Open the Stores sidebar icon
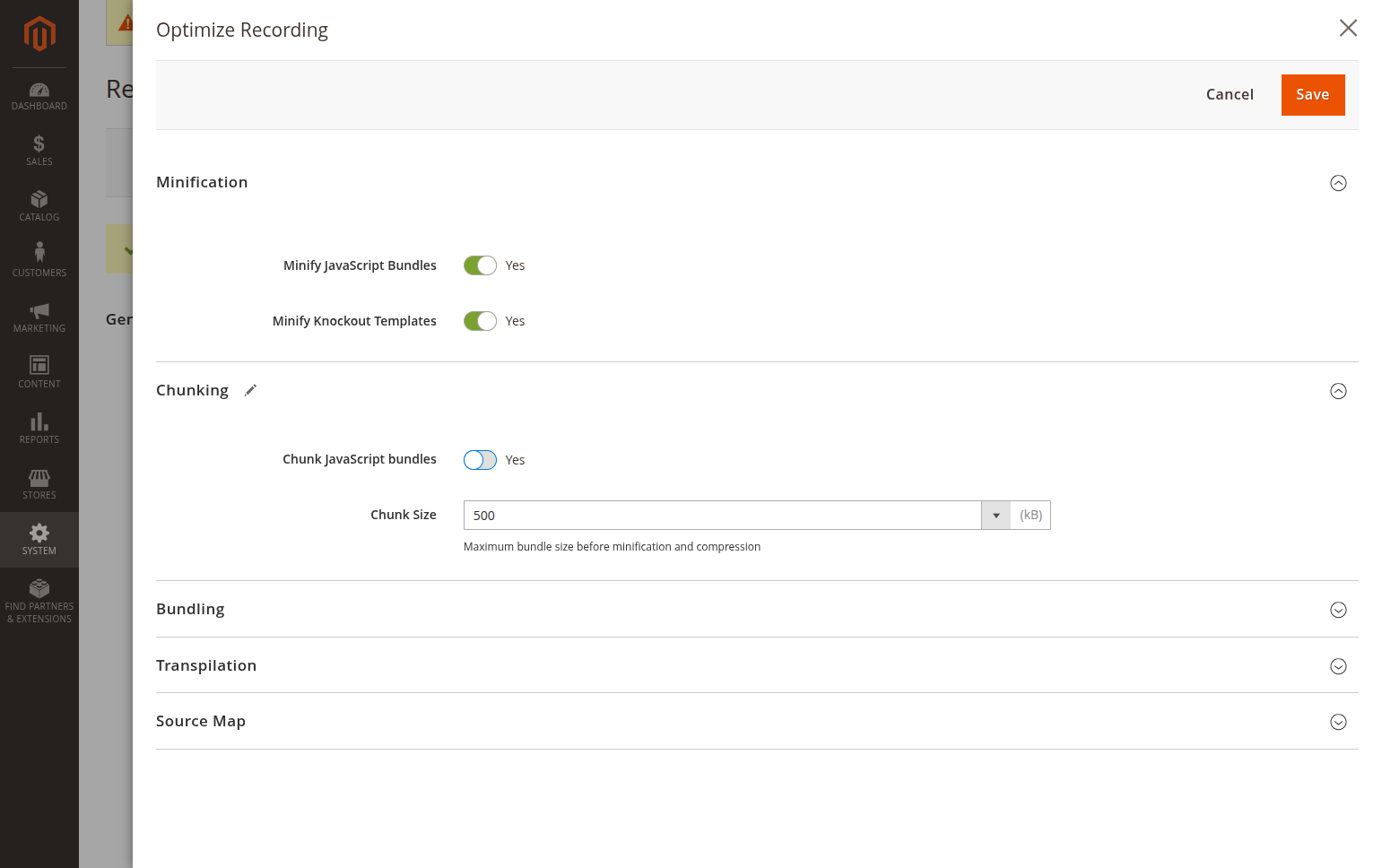 coord(39,477)
